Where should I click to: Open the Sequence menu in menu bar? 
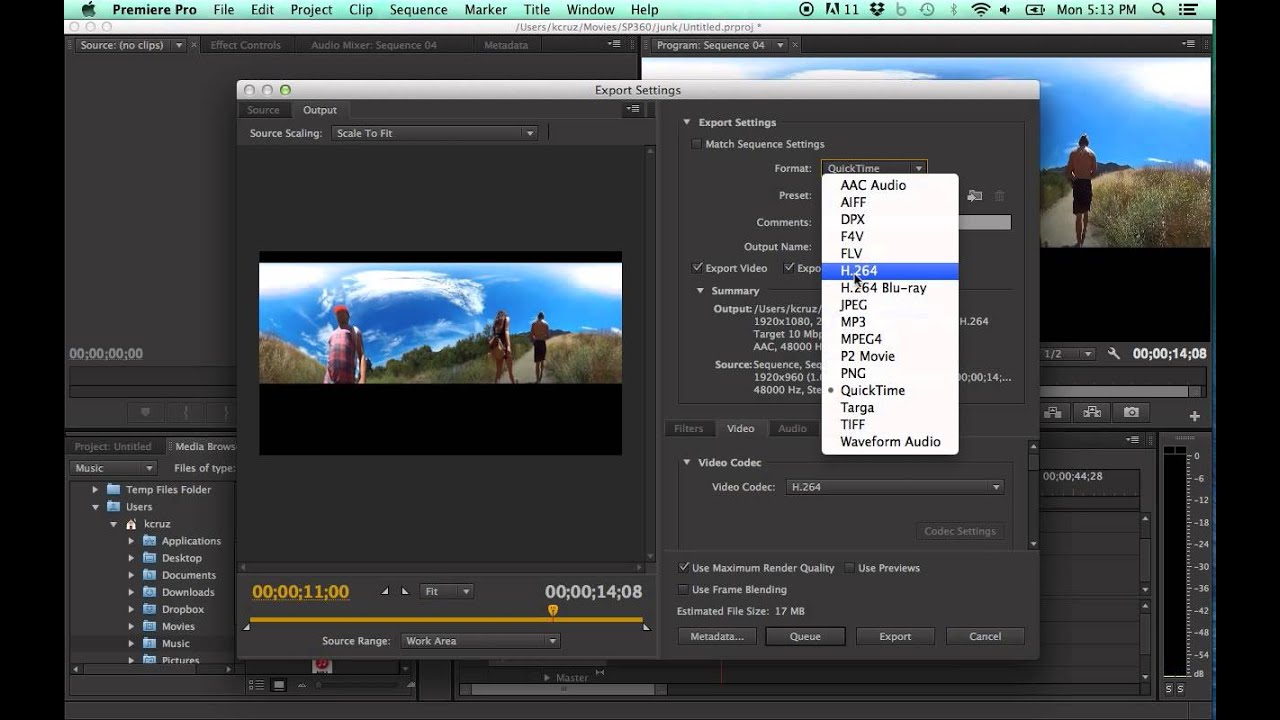418,10
